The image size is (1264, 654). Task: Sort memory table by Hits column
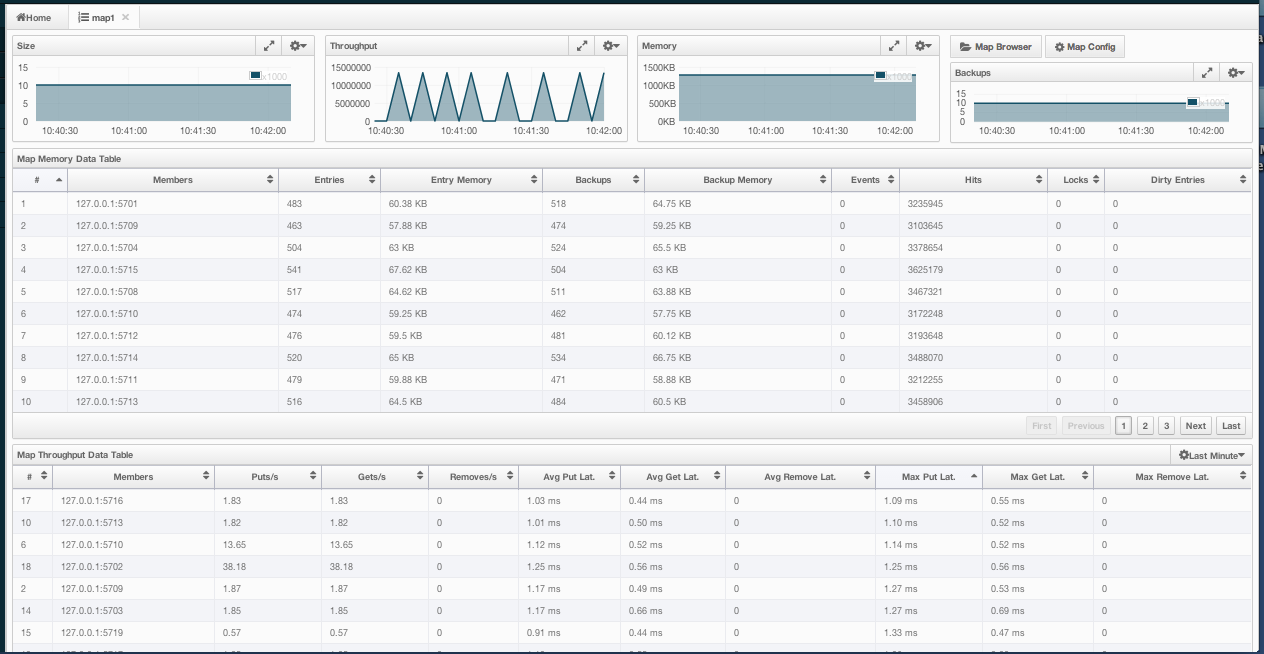pyautogui.click(x=972, y=180)
